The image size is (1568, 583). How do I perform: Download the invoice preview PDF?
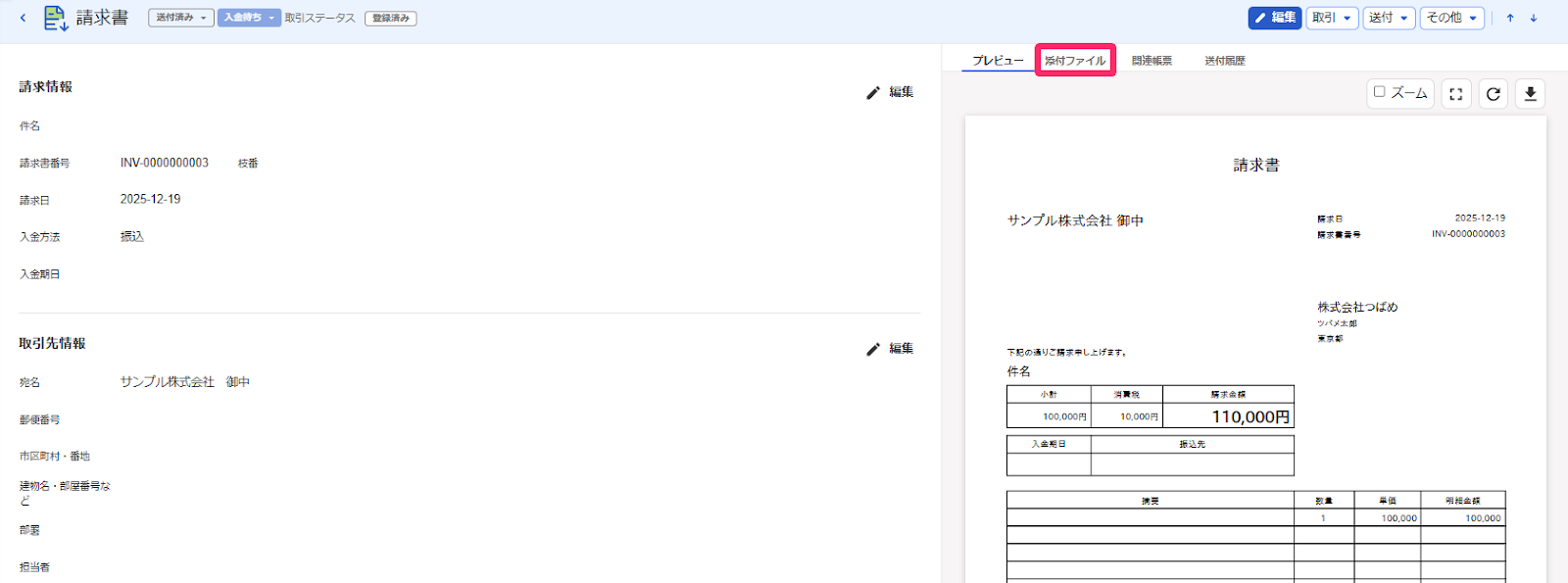(x=1531, y=94)
